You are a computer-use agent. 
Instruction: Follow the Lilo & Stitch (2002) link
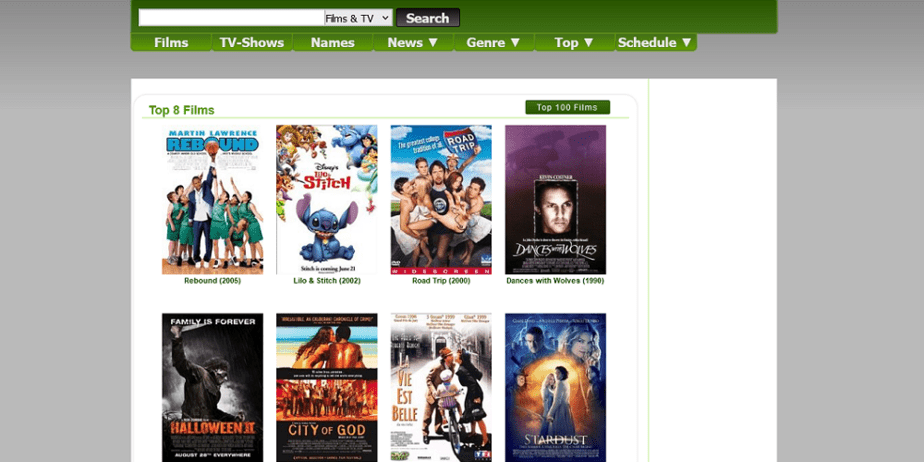coord(327,281)
